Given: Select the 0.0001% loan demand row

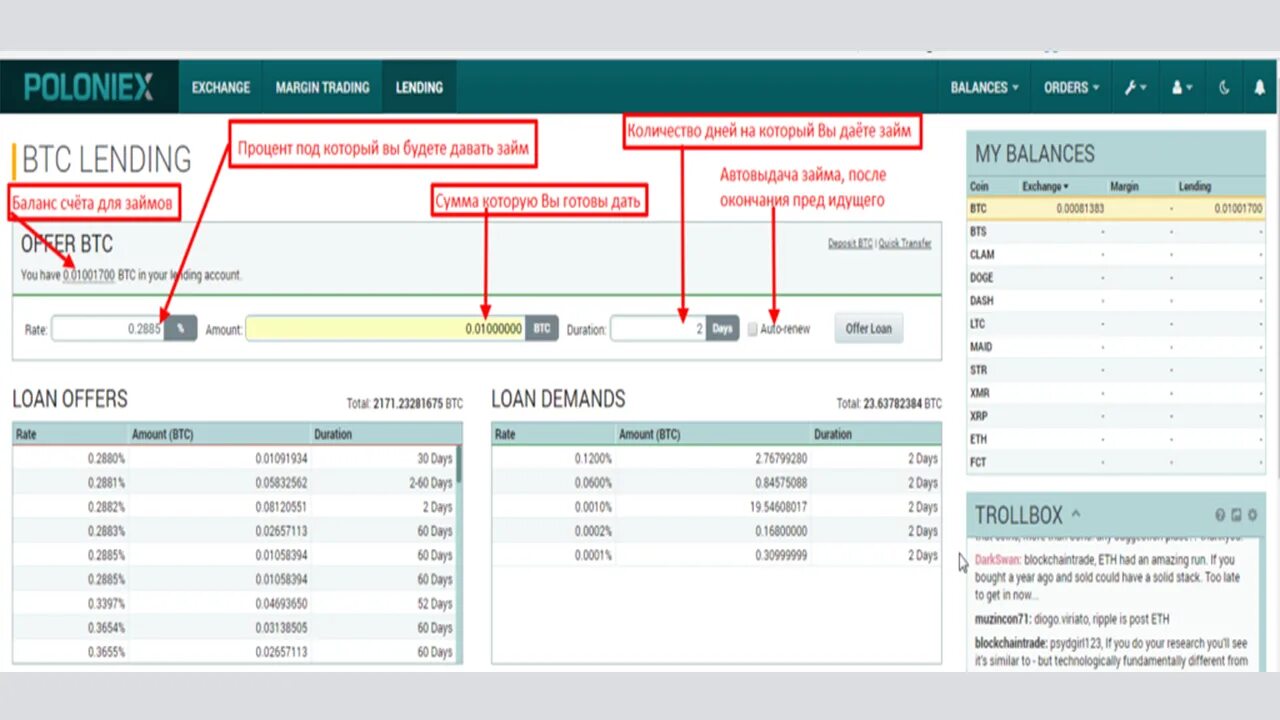Looking at the screenshot, I should click(717, 555).
